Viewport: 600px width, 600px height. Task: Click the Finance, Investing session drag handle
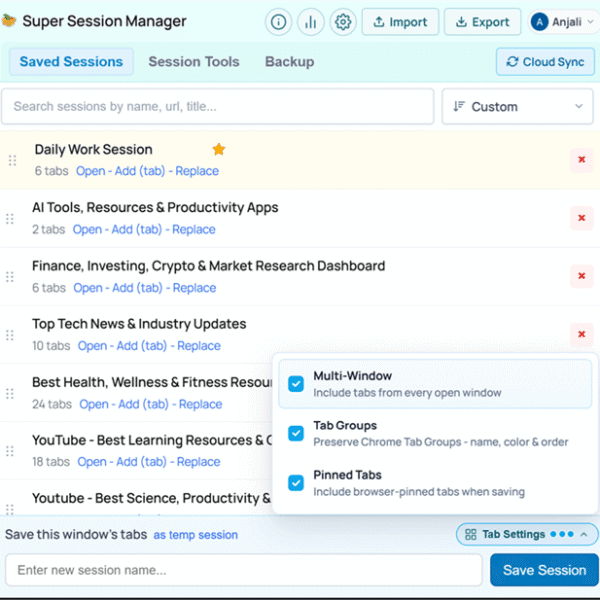pos(10,277)
